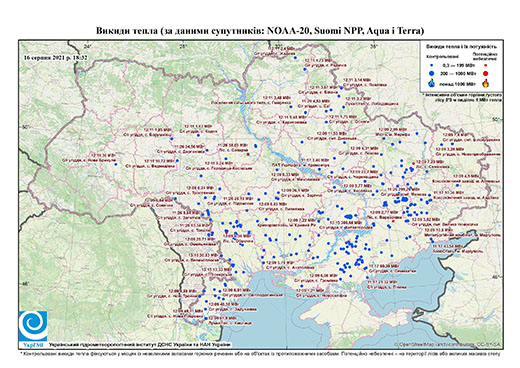This screenshot has width=520, height=368.
Task: Click the 16 серпня 2021 timestamp label
Action: click(56, 57)
